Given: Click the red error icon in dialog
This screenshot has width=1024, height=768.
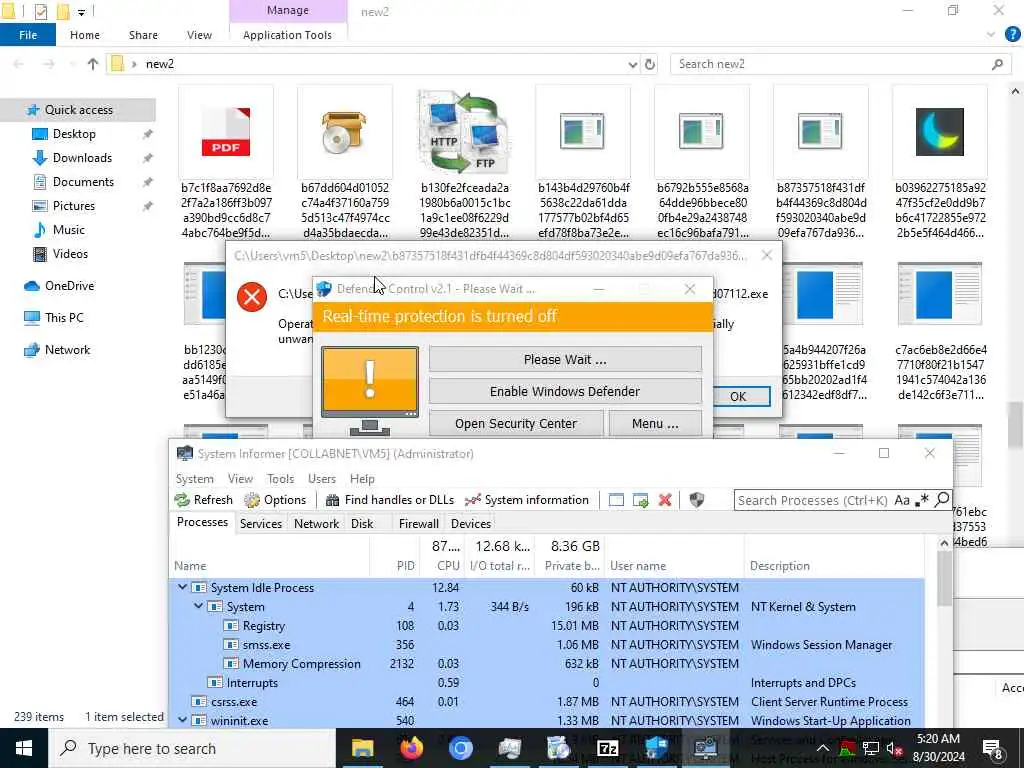Looking at the screenshot, I should [251, 297].
